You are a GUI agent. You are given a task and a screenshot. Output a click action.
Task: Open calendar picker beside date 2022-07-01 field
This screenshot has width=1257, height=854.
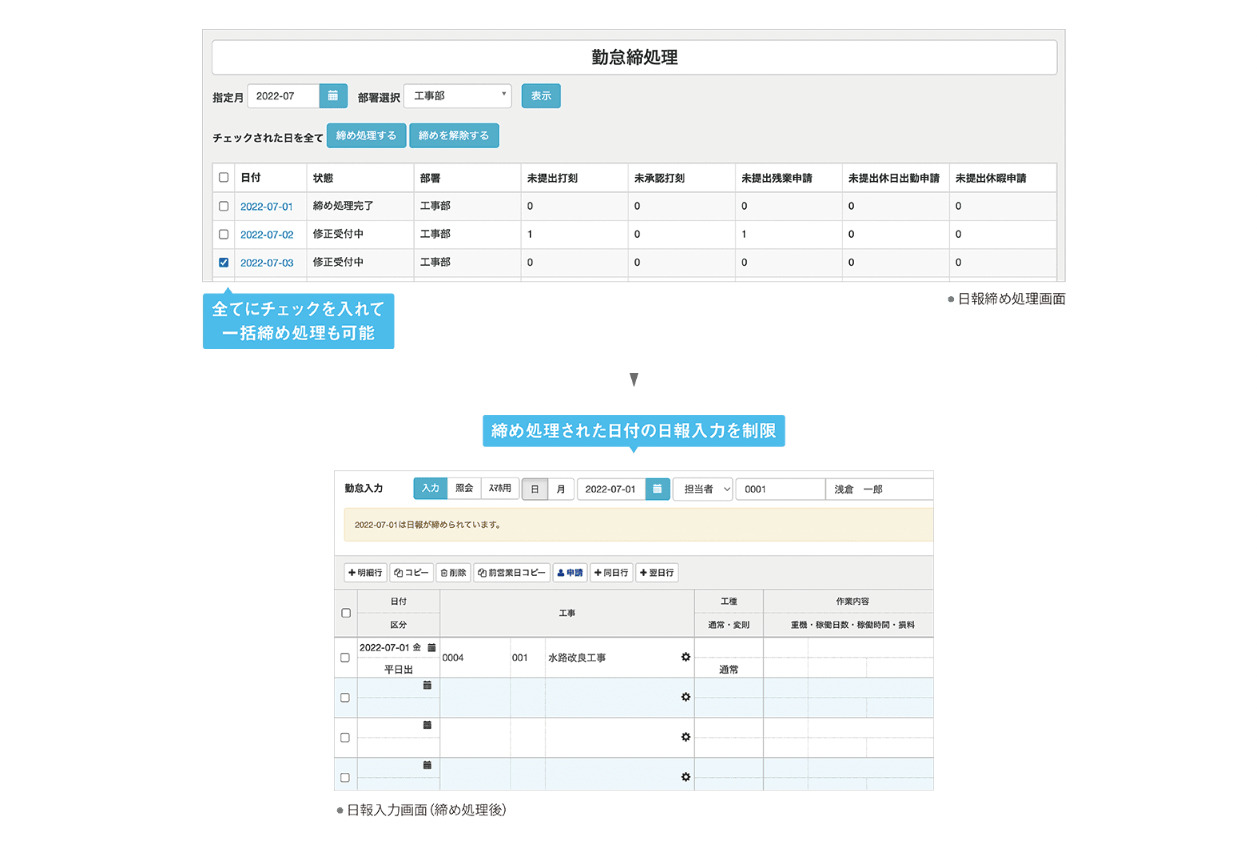pyautogui.click(x=657, y=489)
